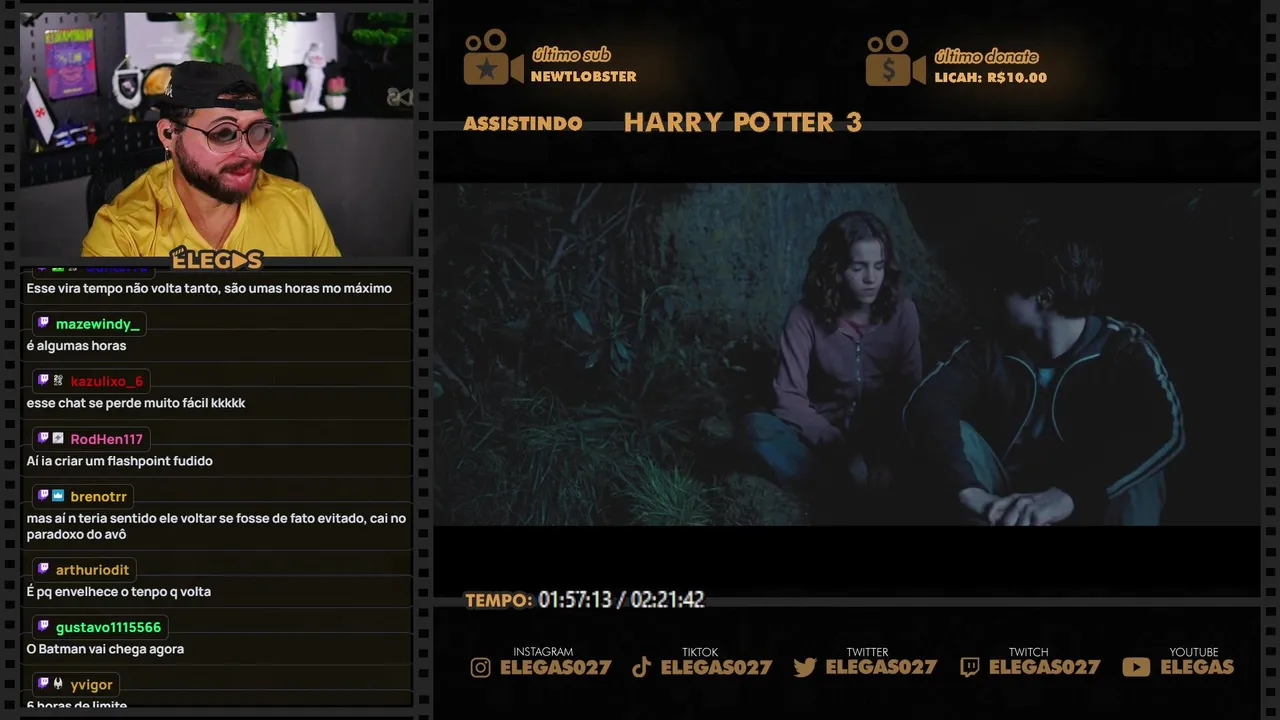Open chat user yvigor

tap(91, 685)
